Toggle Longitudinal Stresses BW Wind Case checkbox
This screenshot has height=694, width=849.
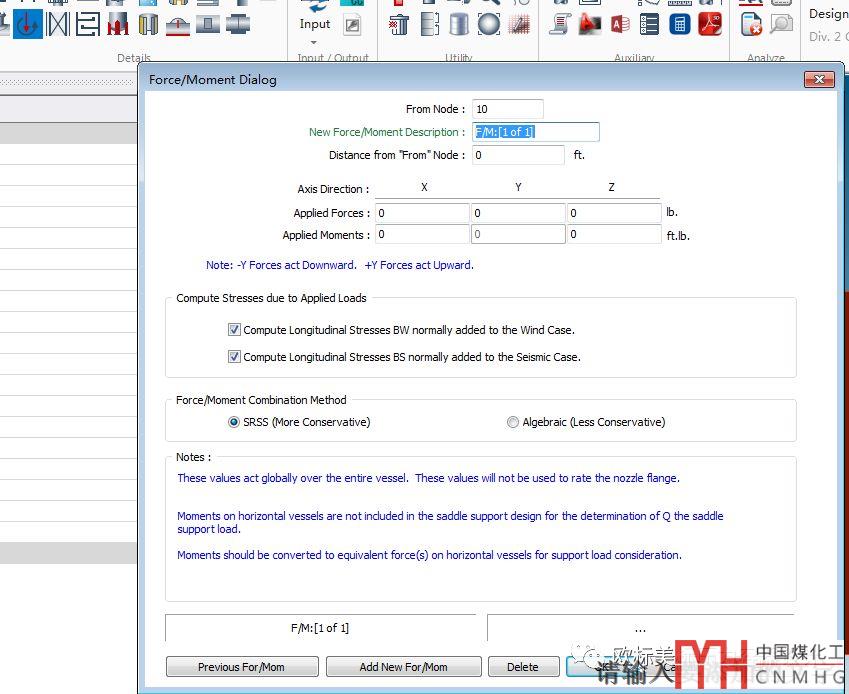235,330
